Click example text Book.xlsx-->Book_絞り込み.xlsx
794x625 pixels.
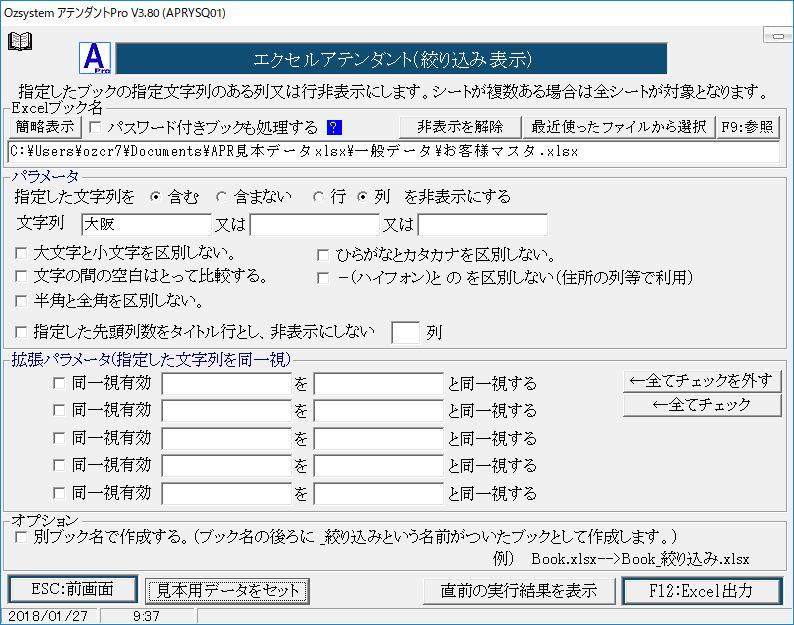640,559
